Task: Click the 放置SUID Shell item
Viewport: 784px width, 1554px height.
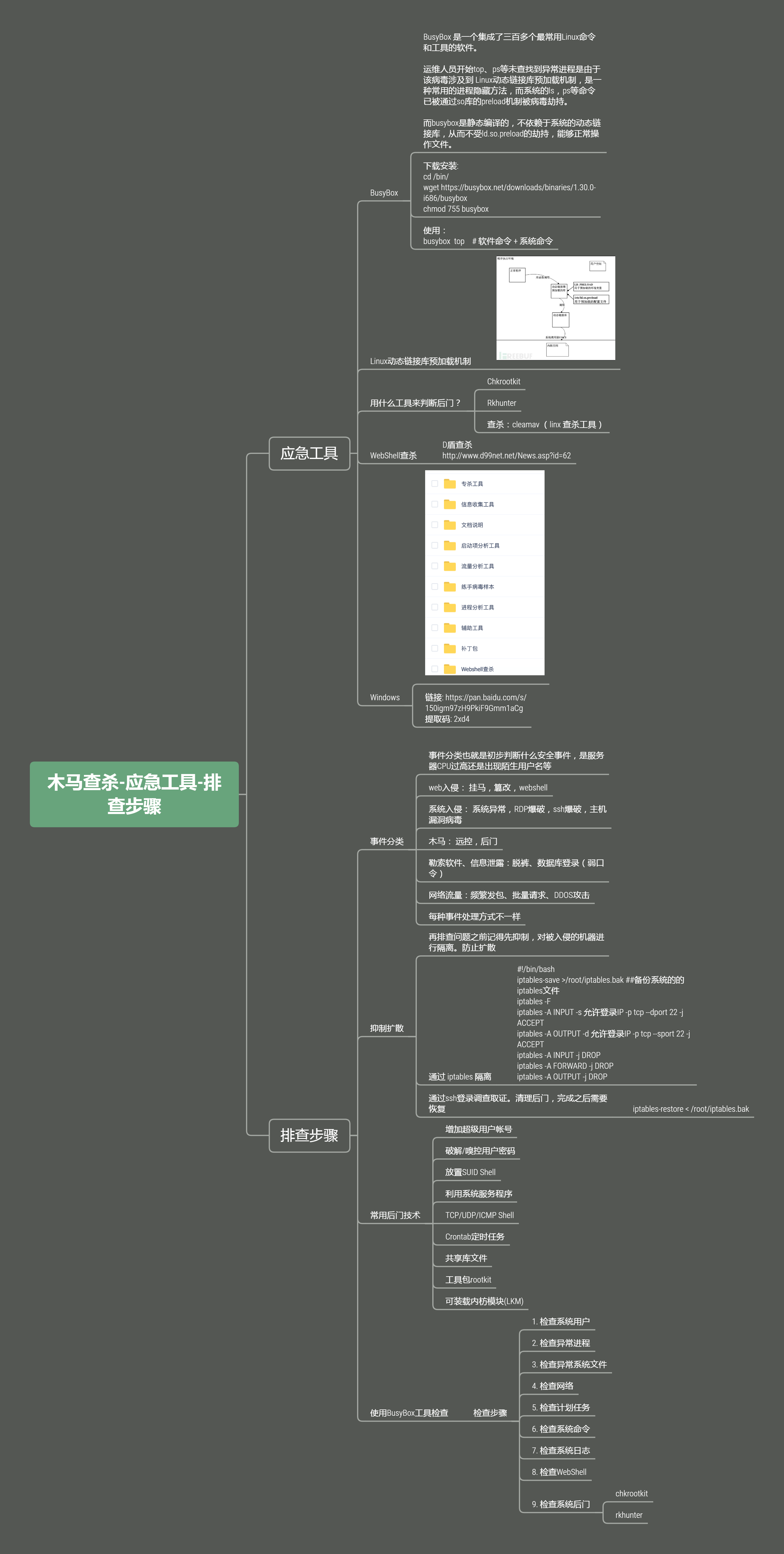Action: 471,1172
